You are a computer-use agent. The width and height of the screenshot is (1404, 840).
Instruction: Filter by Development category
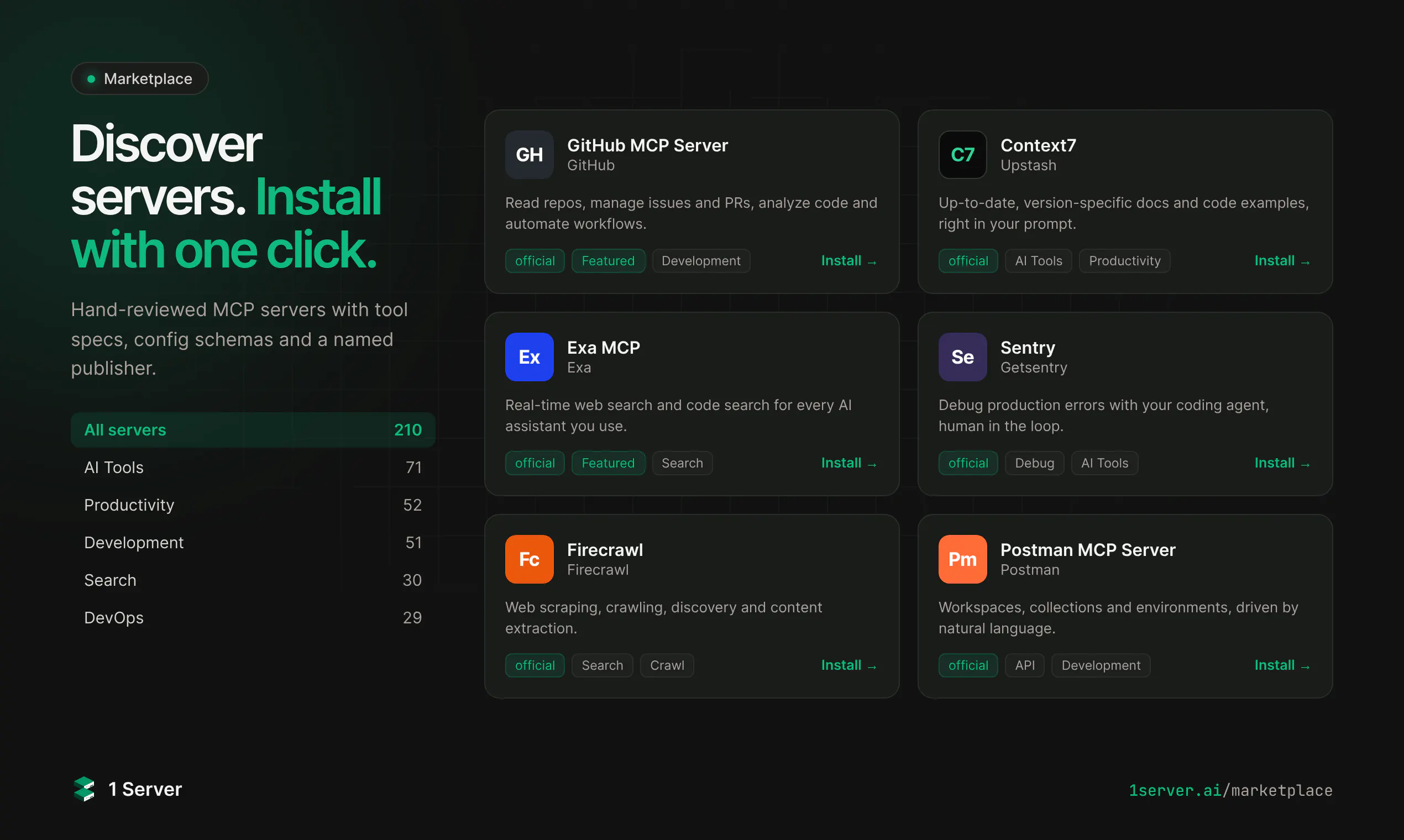point(253,542)
